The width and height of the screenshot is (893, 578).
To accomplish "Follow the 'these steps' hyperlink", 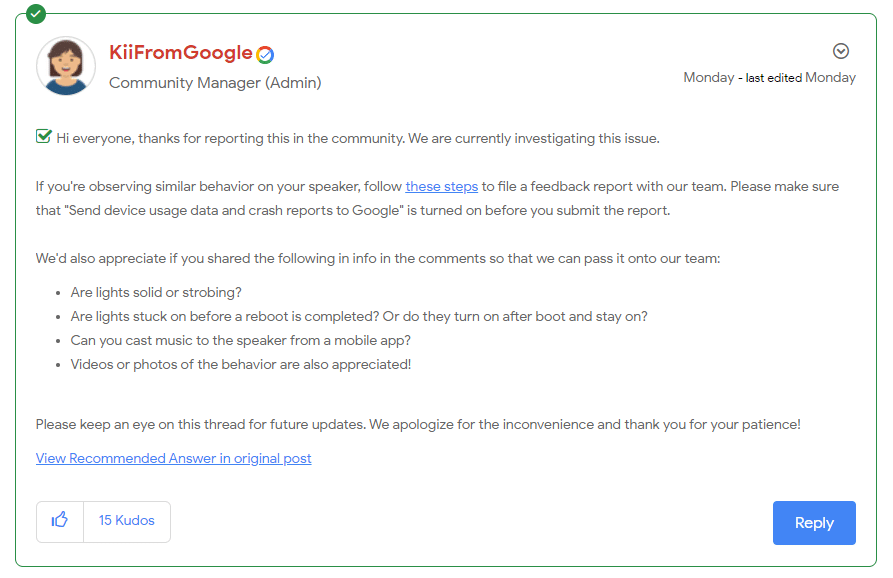I will pyautogui.click(x=441, y=187).
